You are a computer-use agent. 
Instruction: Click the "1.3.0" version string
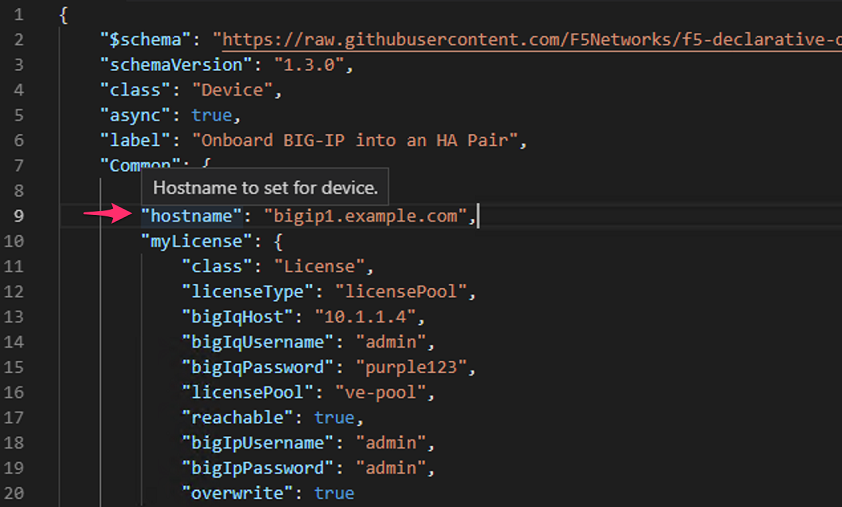(309, 65)
